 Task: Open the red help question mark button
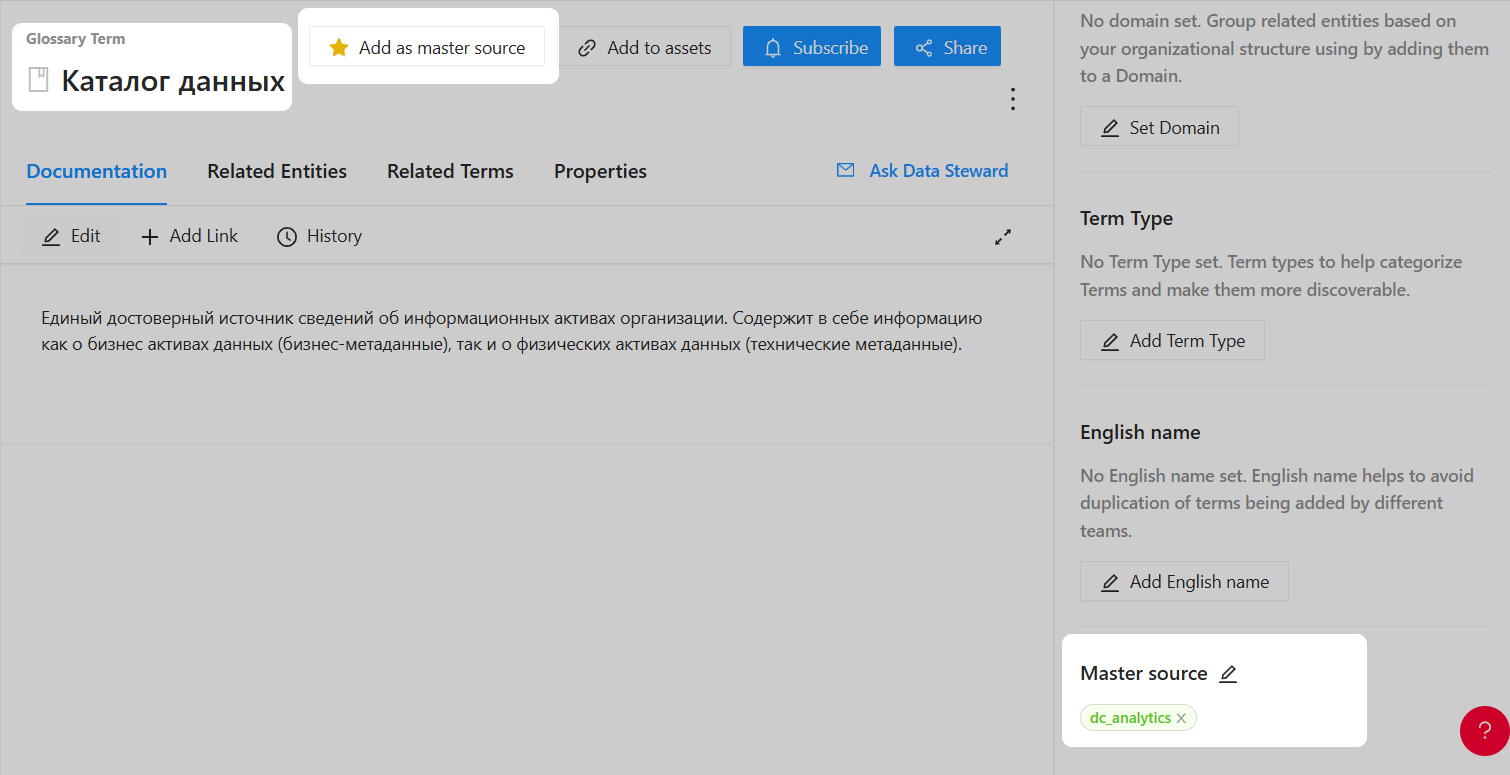[1484, 730]
